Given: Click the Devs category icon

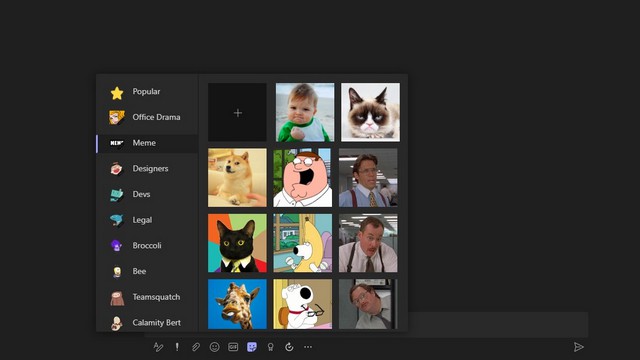Looking at the screenshot, I should [116, 195].
